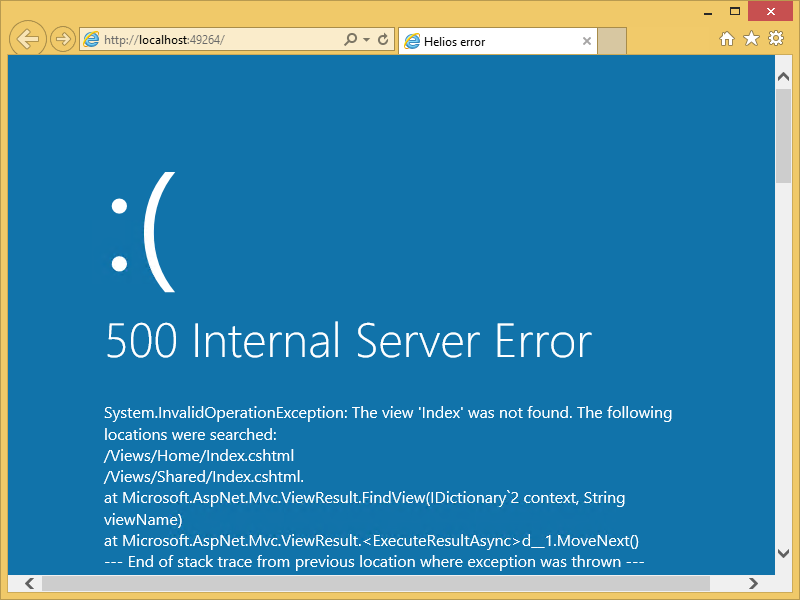Open a new blank tab
Screen dimensions: 800x600
(x=612, y=41)
